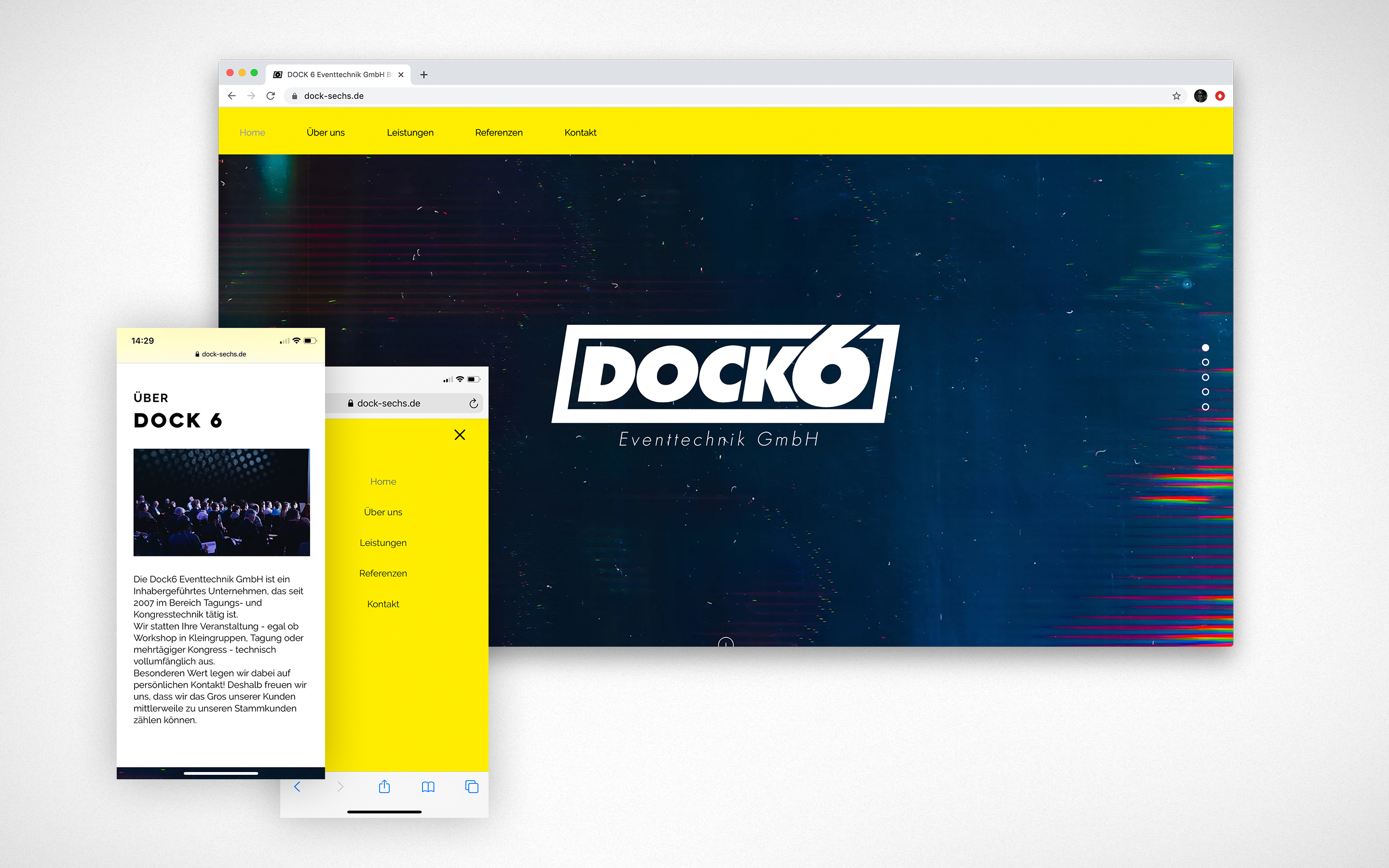Click the desktop address bar dock-sechs.de
The image size is (1389, 868).
[334, 96]
